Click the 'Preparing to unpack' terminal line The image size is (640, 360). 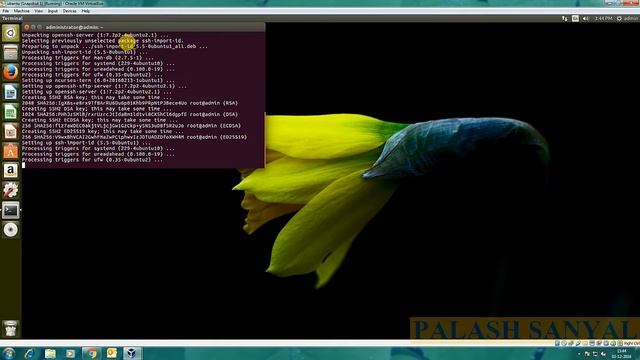pos(115,47)
